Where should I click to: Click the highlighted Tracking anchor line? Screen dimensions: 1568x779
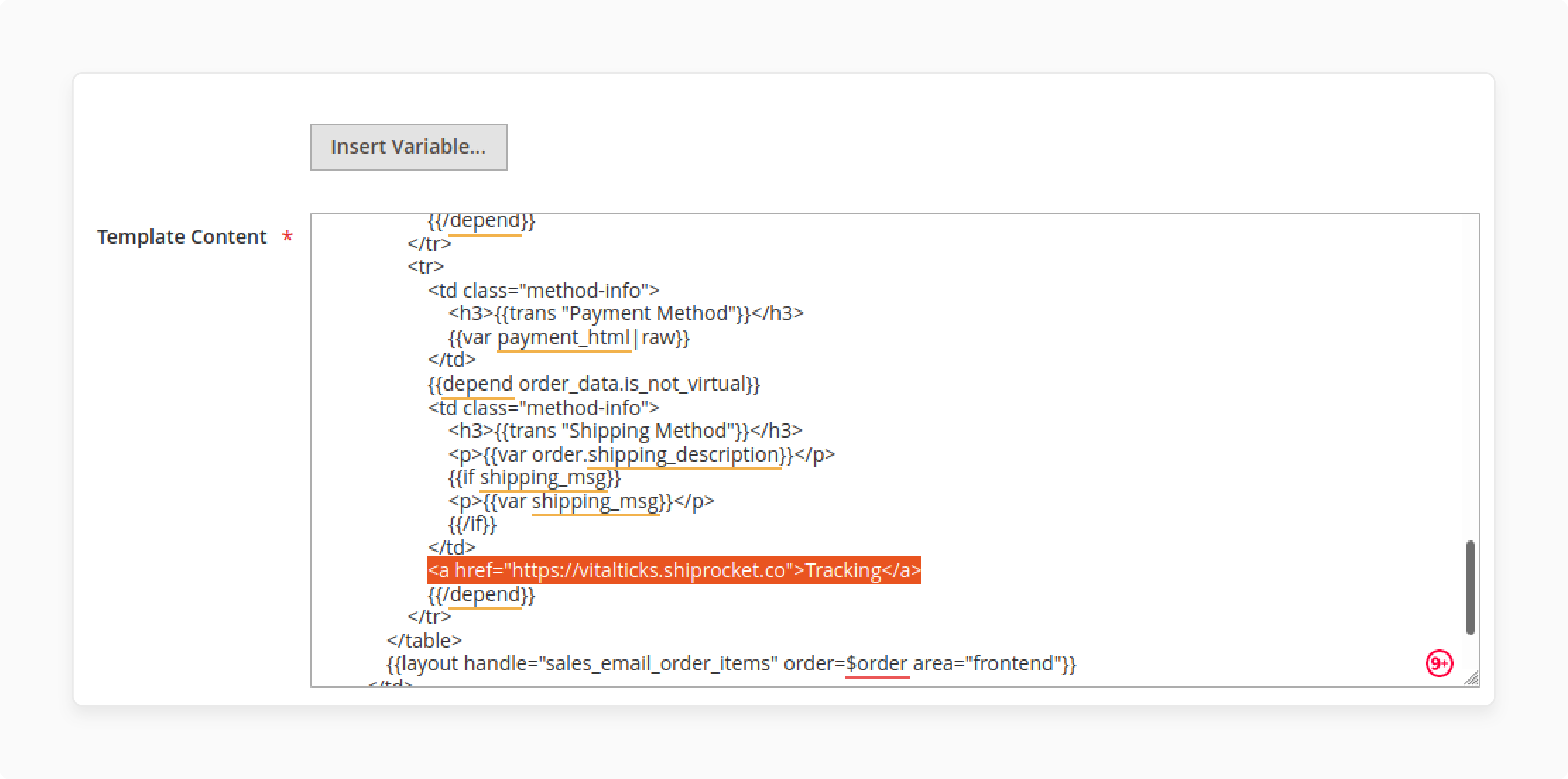tap(674, 570)
